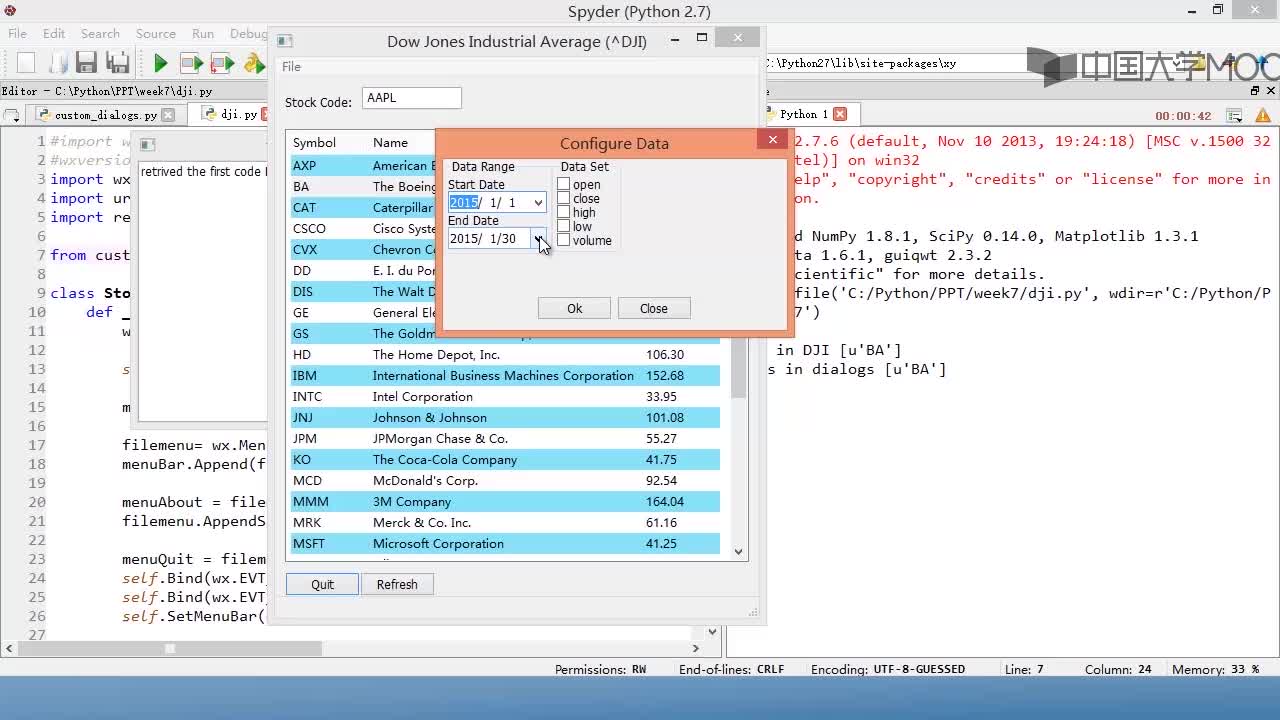Run the script with the green play icon
This screenshot has width=1280, height=720.
click(x=160, y=63)
